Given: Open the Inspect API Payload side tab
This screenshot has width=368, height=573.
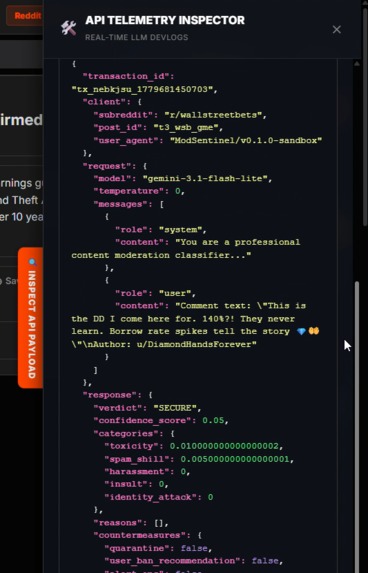Looking at the screenshot, I should click(31, 318).
